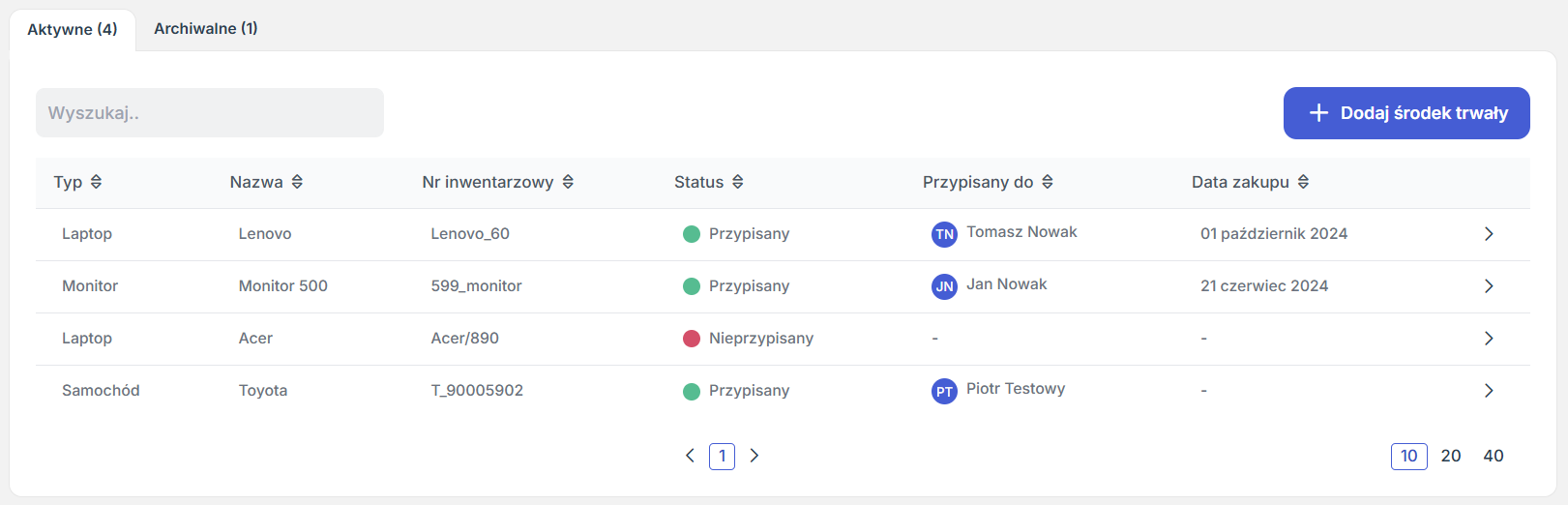Set page size to 40 rows
The width and height of the screenshot is (1568, 505).
[x=1494, y=456]
